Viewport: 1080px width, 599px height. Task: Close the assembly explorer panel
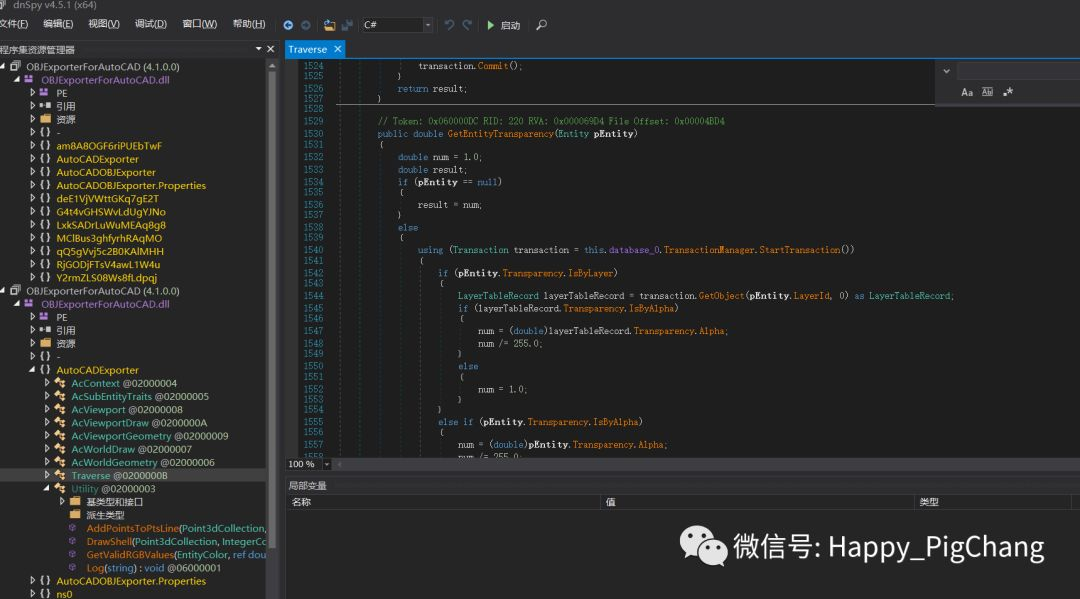point(270,49)
